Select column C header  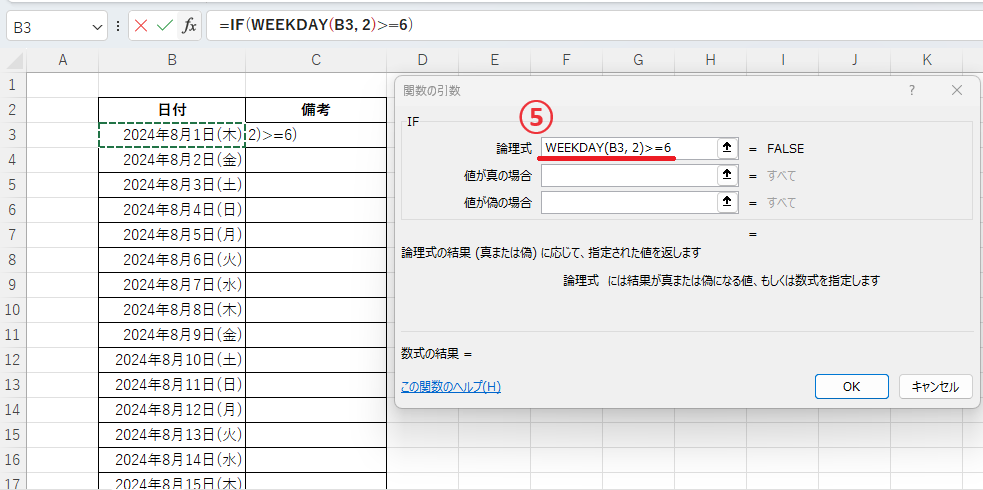click(x=316, y=60)
